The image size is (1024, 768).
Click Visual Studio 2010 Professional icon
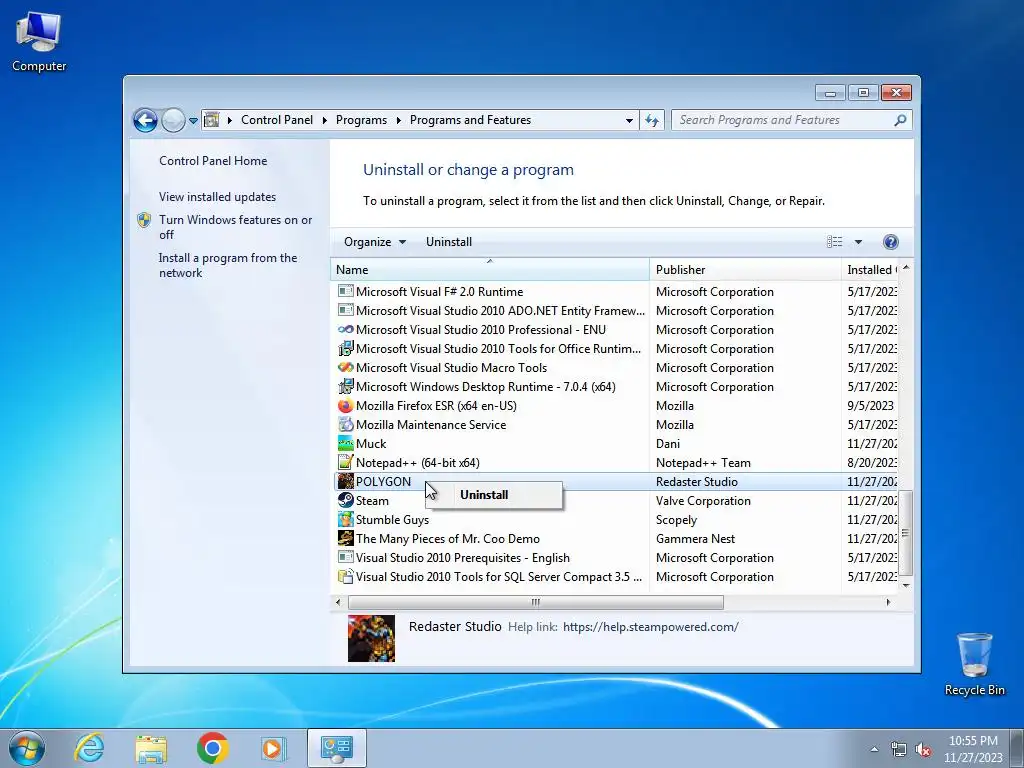point(345,330)
